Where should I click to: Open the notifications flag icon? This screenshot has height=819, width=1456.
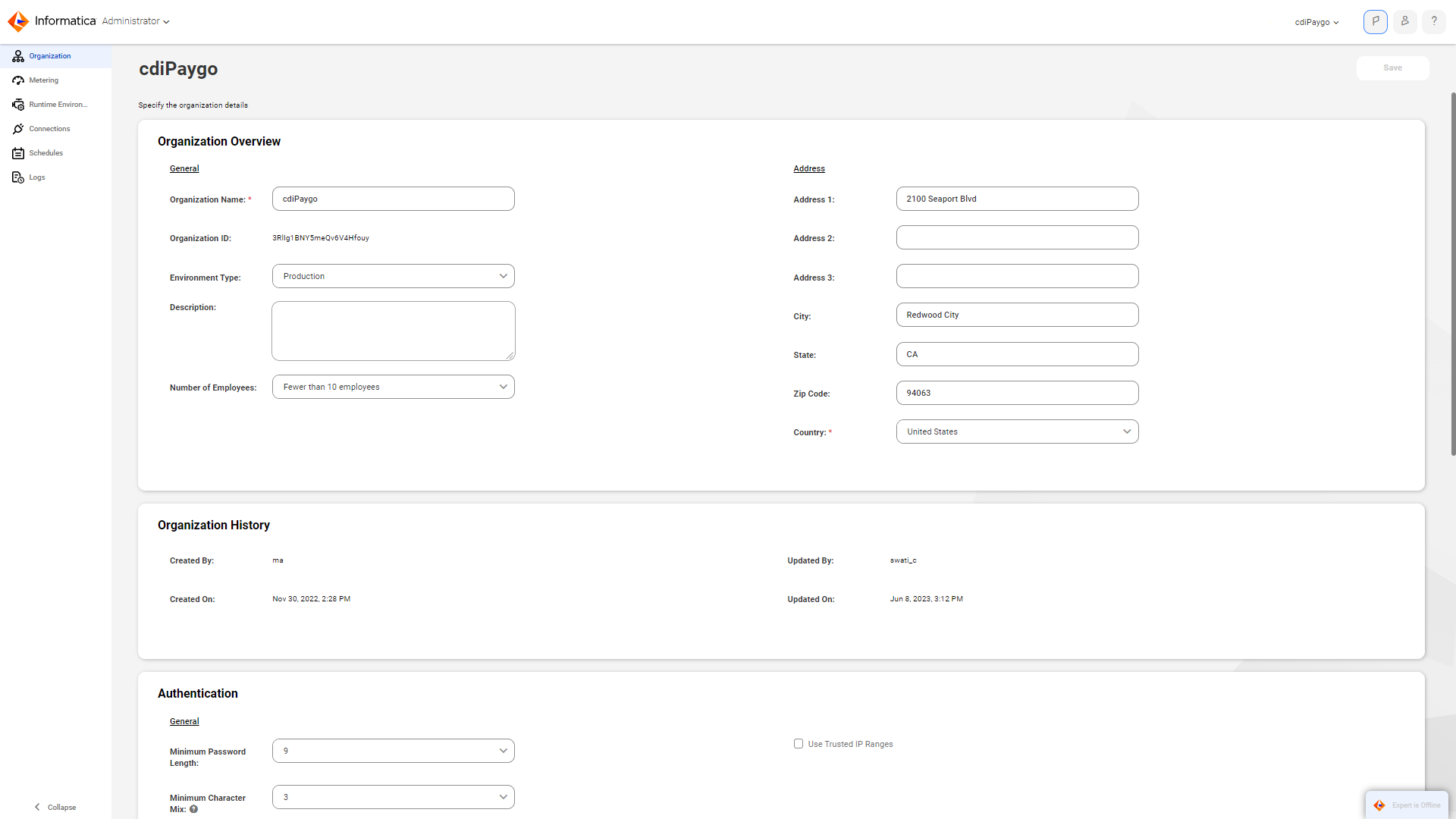(1376, 22)
